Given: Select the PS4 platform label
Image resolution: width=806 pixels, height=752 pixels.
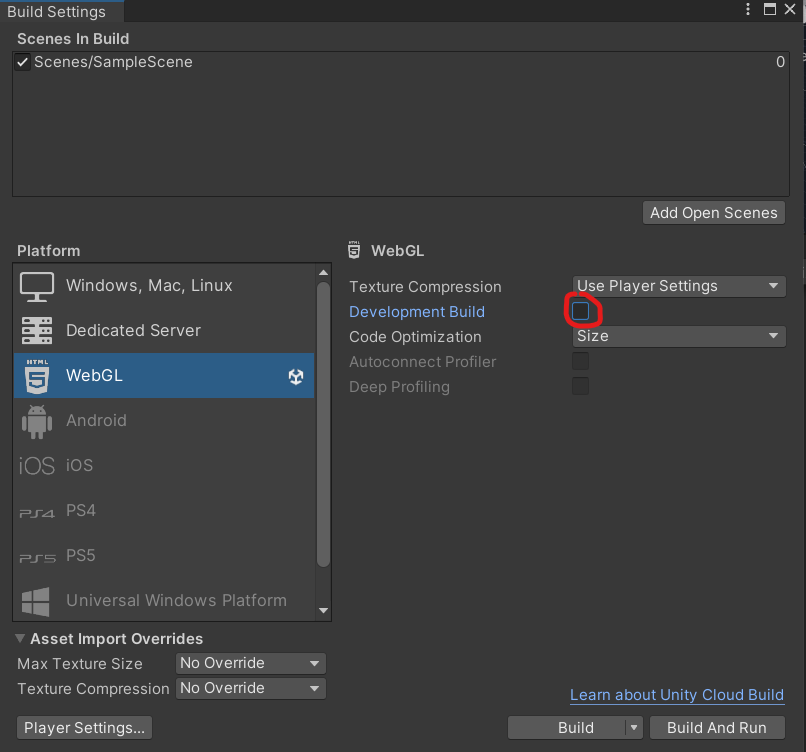Looking at the screenshot, I should [81, 510].
